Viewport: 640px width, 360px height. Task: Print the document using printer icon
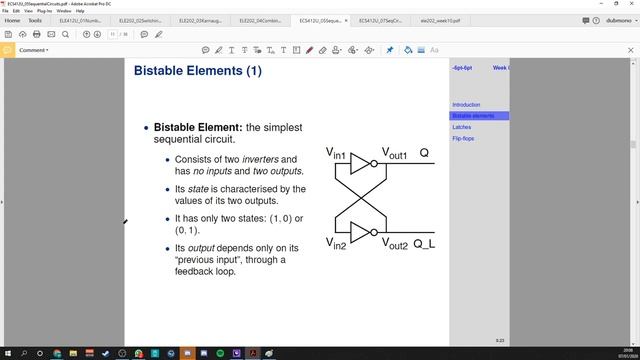37,35
